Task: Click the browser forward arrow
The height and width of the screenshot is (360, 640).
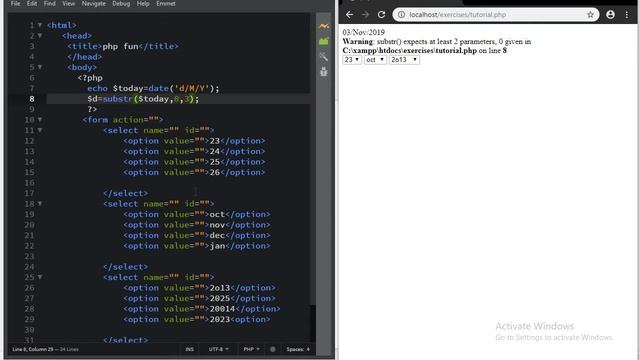Action: pos(365,15)
